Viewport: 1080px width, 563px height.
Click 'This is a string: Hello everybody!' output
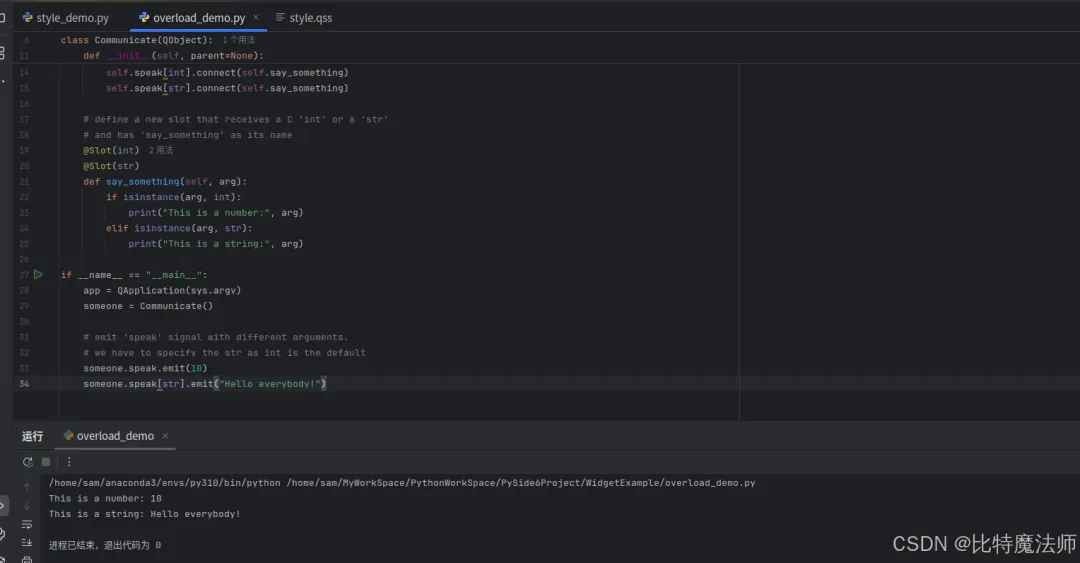coord(145,514)
